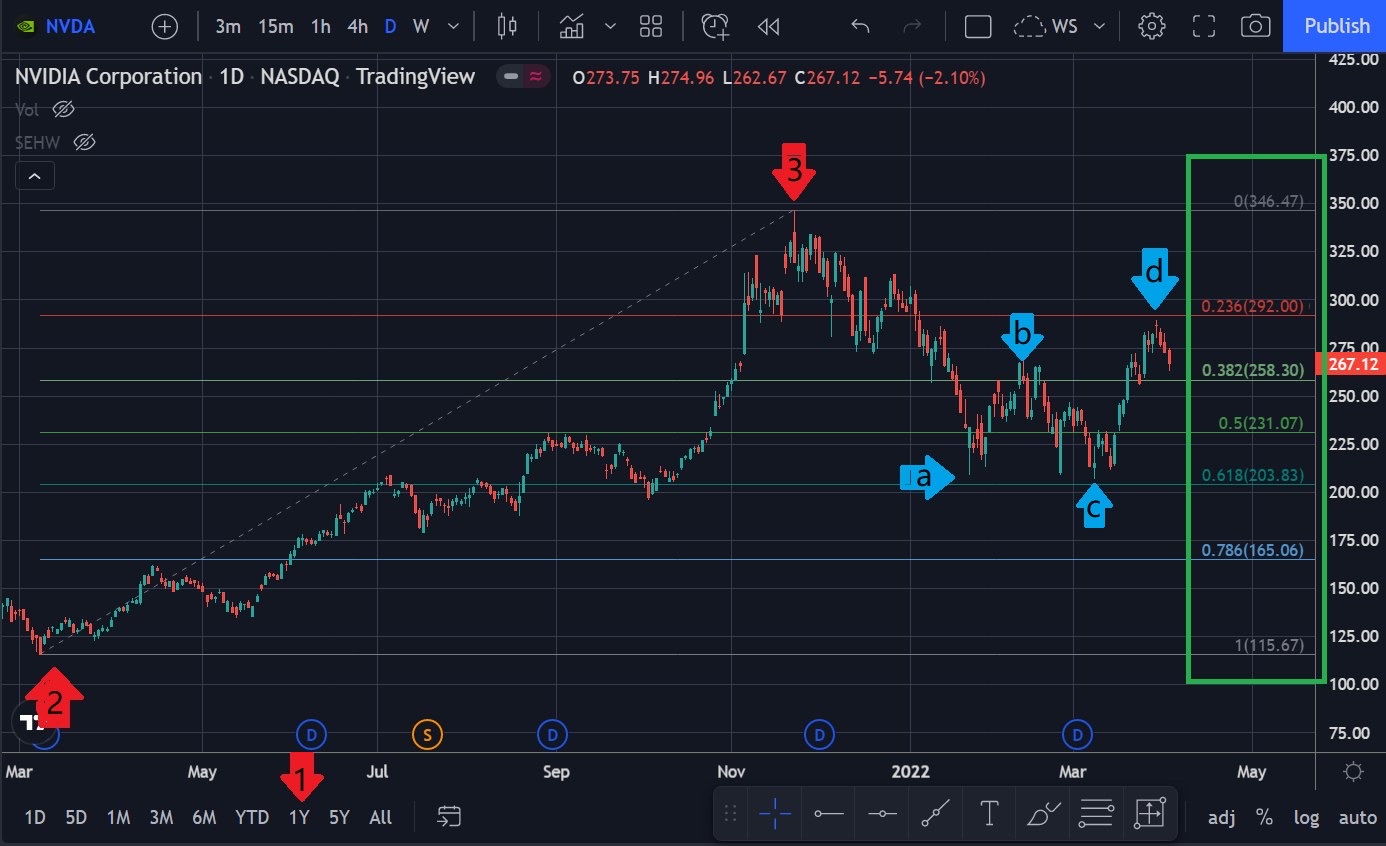Open the WS cloud saved layout menu
Image resolution: width=1386 pixels, height=846 pixels.
point(1046,27)
